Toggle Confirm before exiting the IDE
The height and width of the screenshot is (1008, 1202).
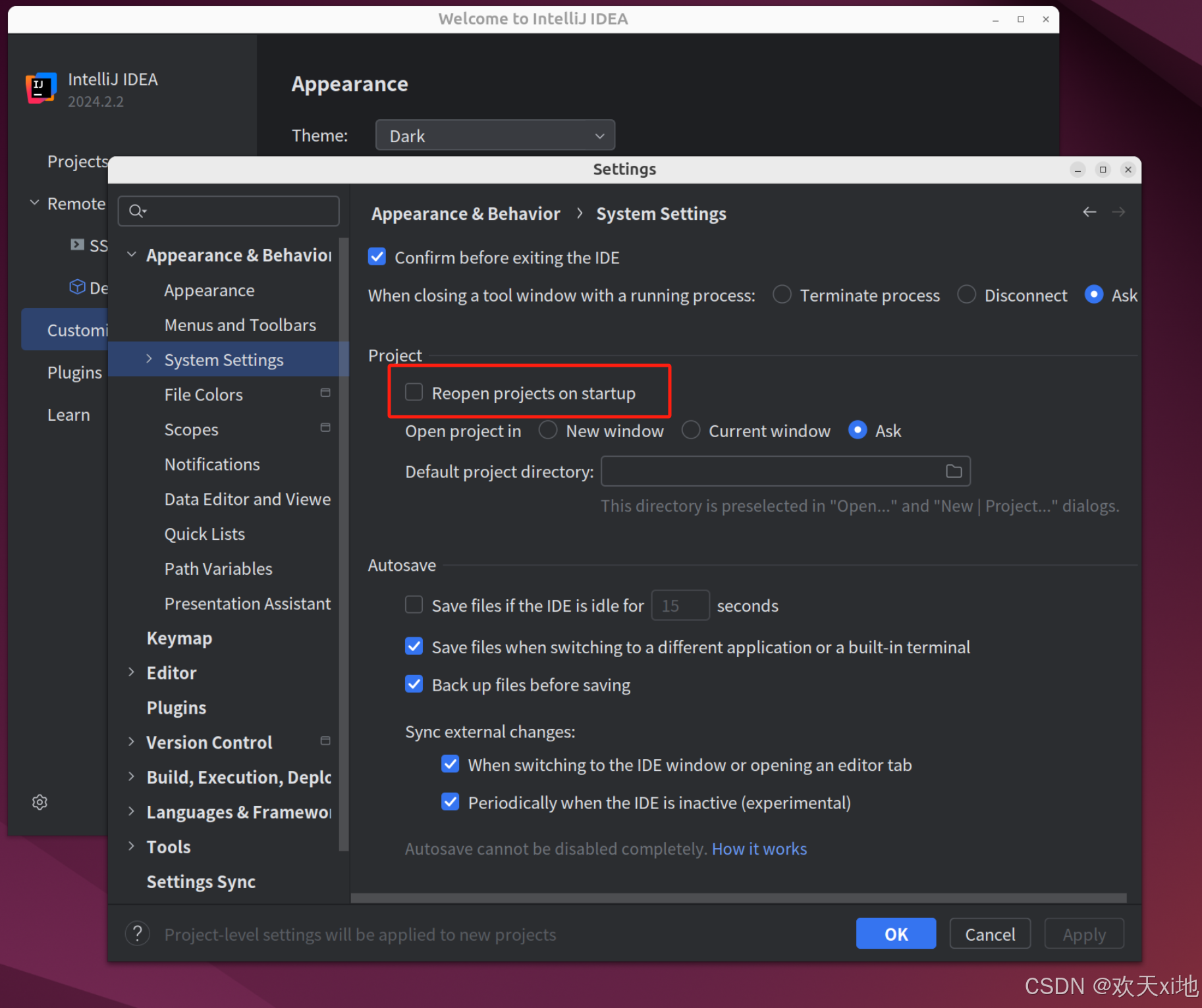tap(377, 257)
